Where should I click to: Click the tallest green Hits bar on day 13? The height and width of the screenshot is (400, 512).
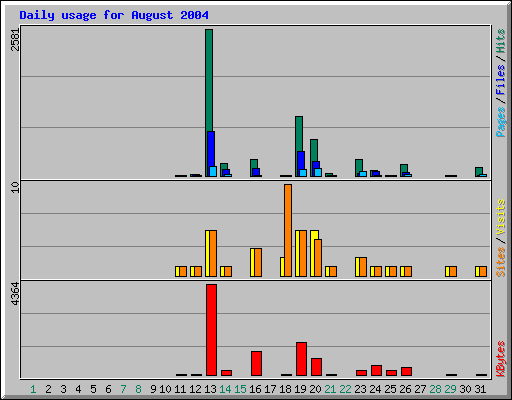pyautogui.click(x=209, y=80)
